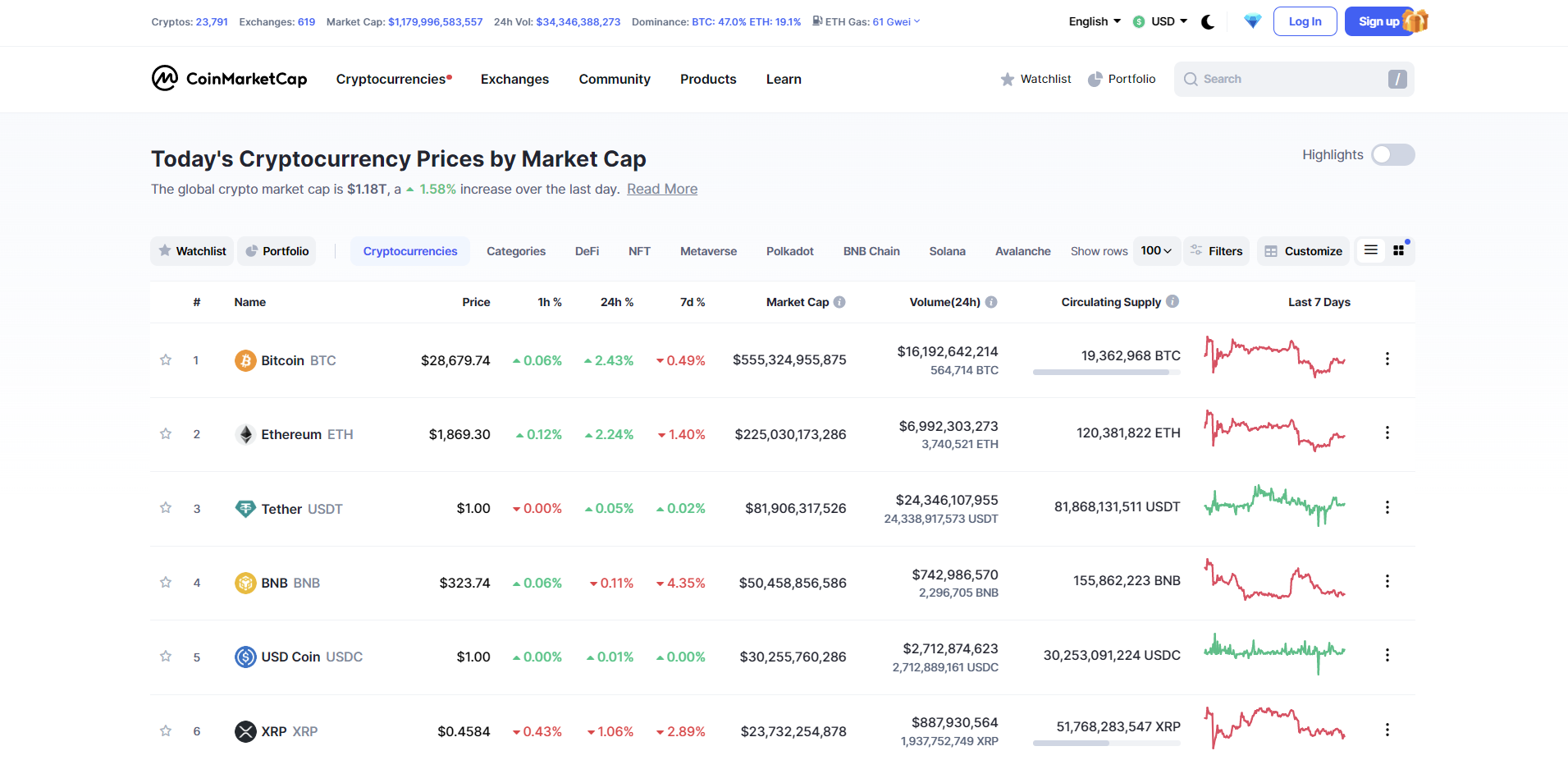
Task: Click the BNB coin logo
Action: point(245,583)
